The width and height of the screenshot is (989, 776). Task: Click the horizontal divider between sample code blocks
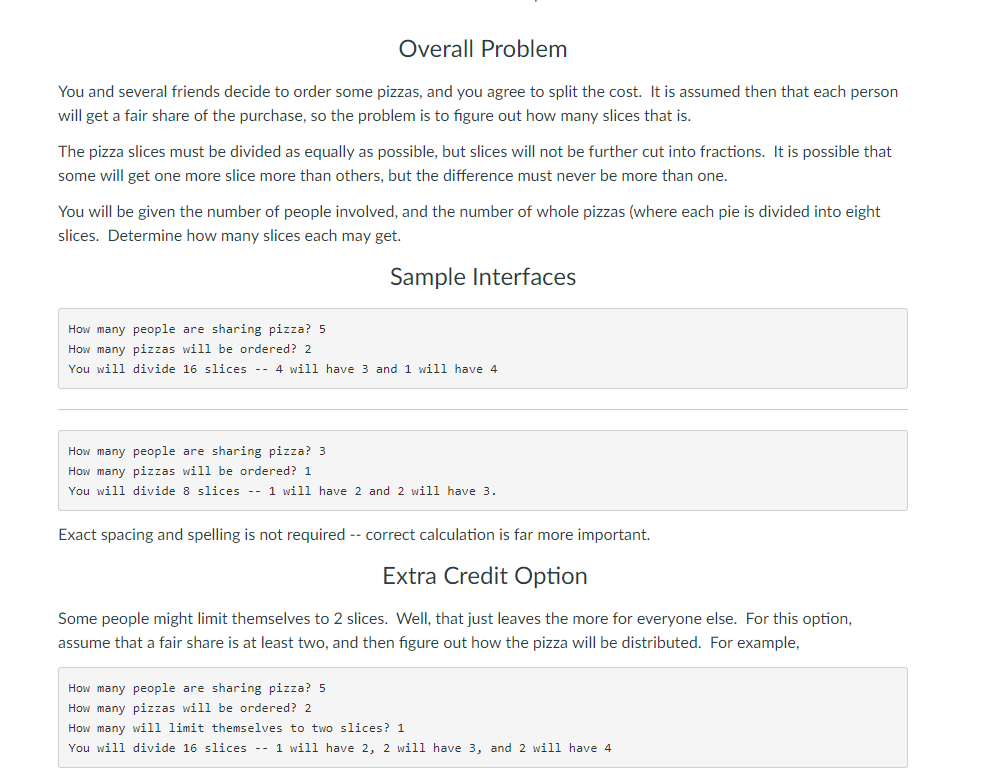tap(482, 410)
